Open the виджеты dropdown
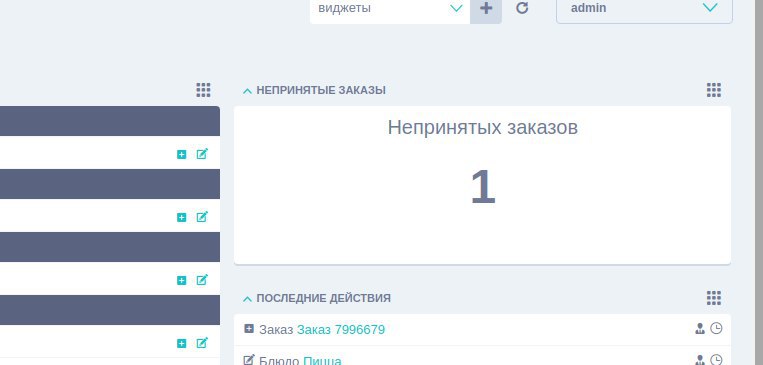The width and height of the screenshot is (763, 365). [x=390, y=9]
